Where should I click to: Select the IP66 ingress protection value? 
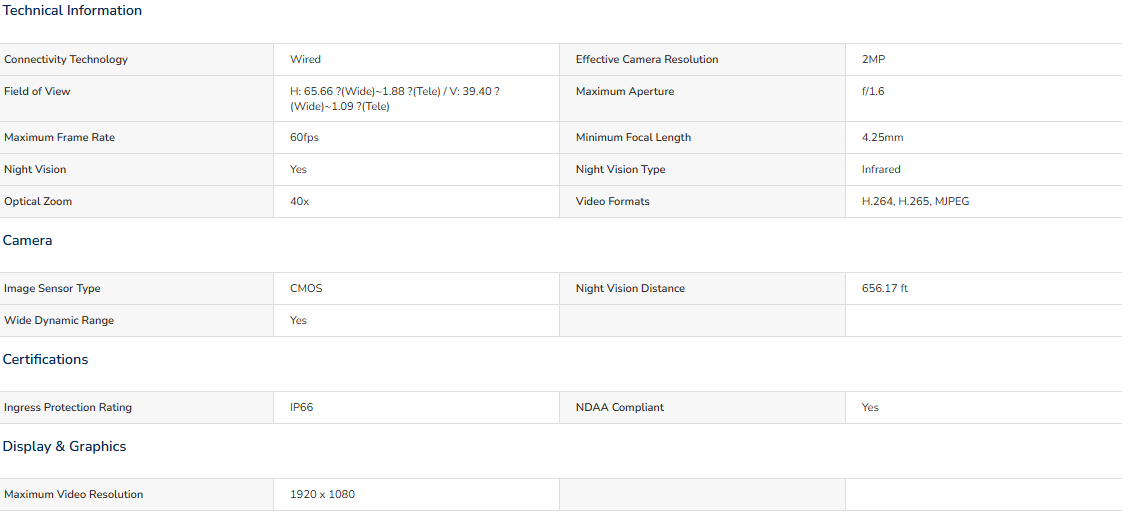point(301,407)
